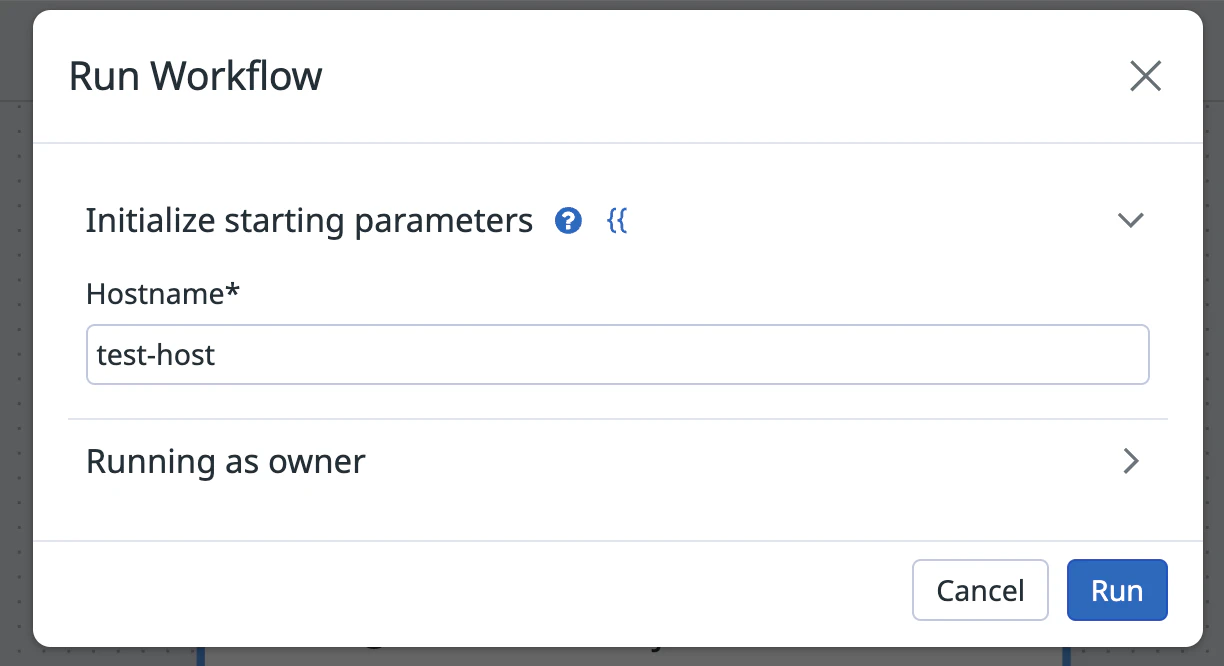Image resolution: width=1224 pixels, height=666 pixels.
Task: Open the parameter templating icon next to help
Action: (x=616, y=220)
